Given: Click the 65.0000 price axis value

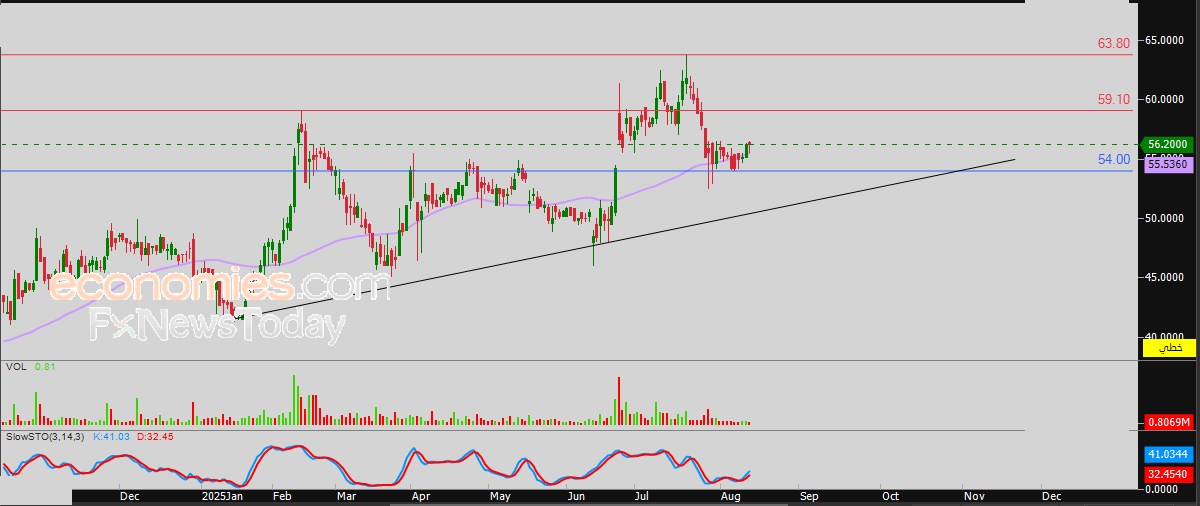Looking at the screenshot, I should click(1168, 40).
